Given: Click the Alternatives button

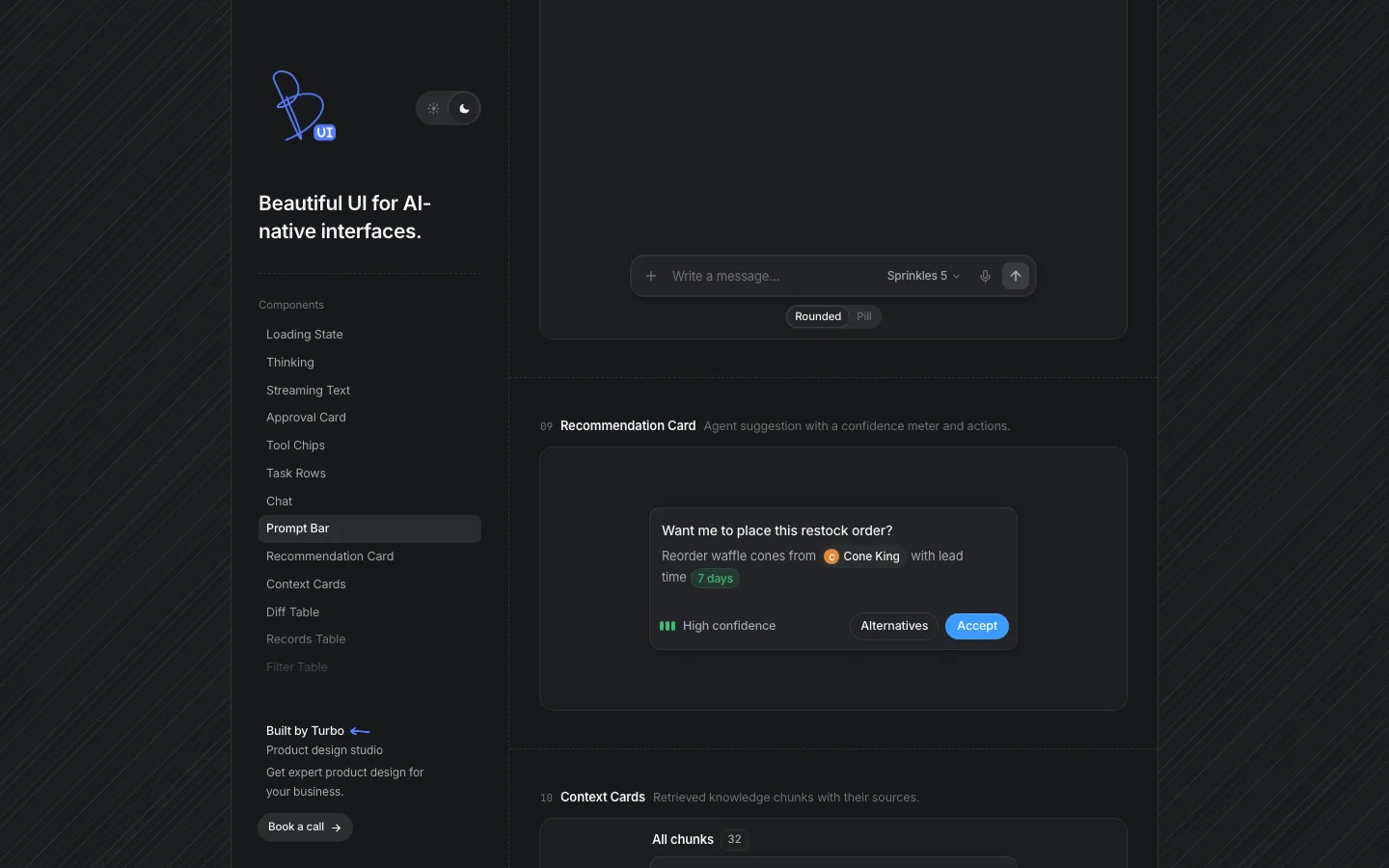Looking at the screenshot, I should [x=894, y=626].
